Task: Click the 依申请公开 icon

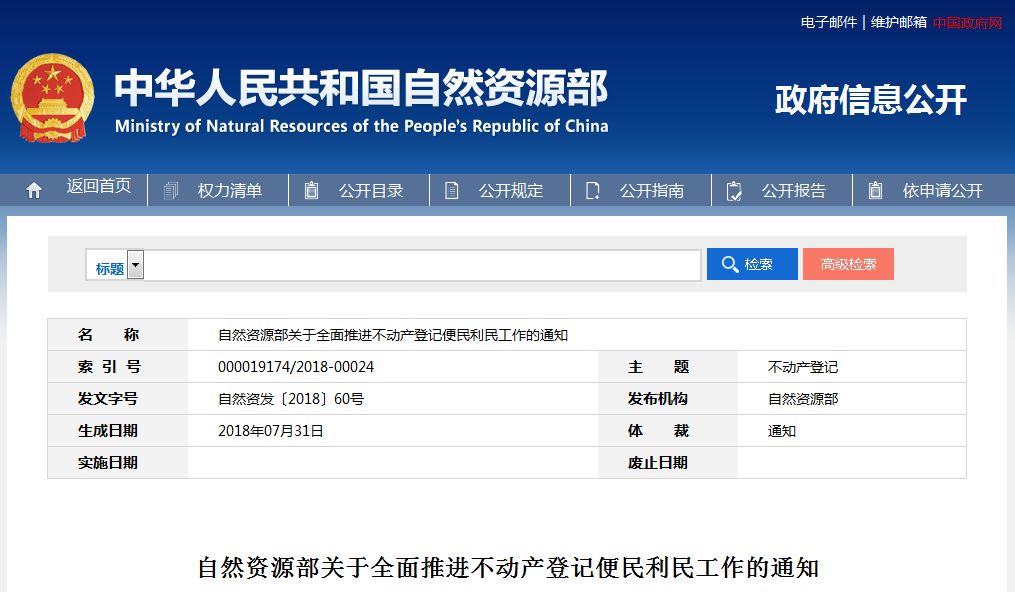Action: point(876,189)
